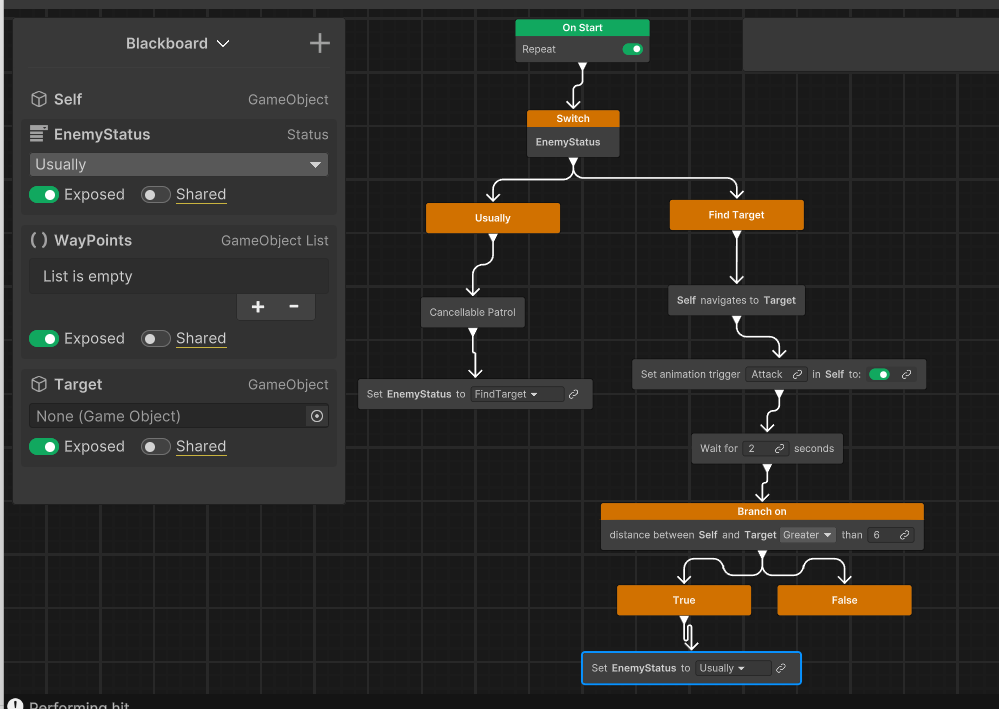
Task: Disable the Exposed toggle under EnemyStatus
Action: (44, 195)
